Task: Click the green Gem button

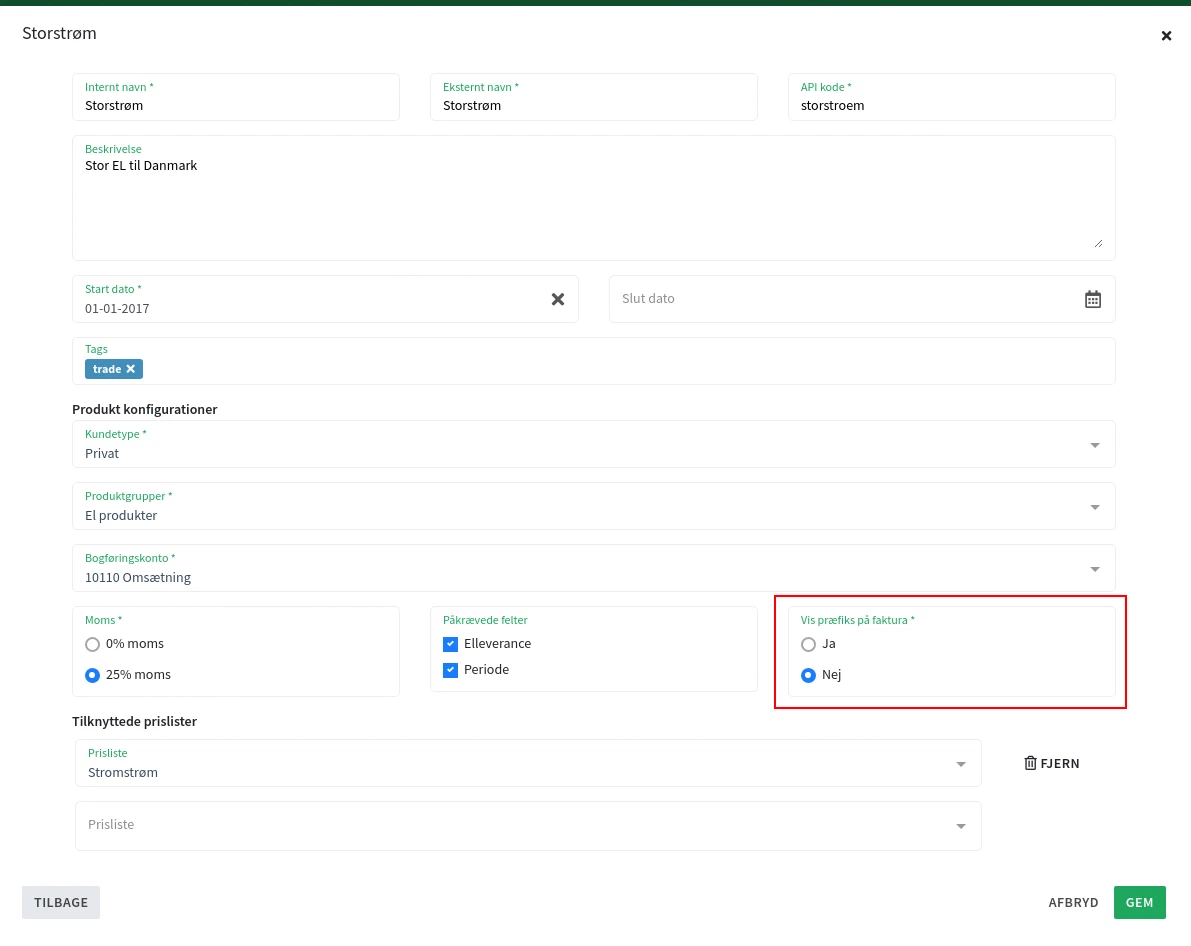Action: (x=1139, y=902)
